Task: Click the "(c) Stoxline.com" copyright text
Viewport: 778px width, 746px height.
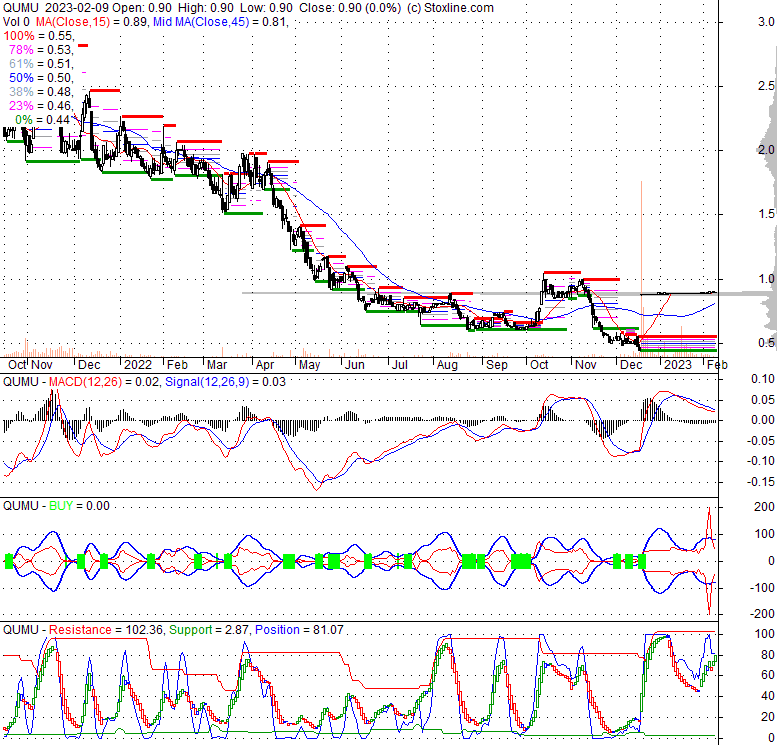Action: pos(450,8)
